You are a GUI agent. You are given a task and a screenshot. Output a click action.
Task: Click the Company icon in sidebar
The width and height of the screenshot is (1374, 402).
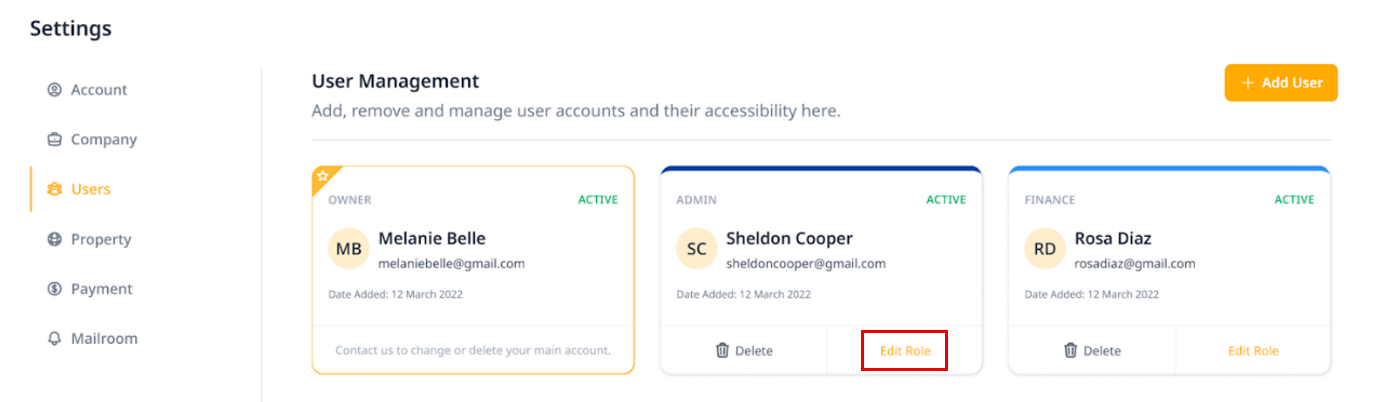click(x=55, y=140)
